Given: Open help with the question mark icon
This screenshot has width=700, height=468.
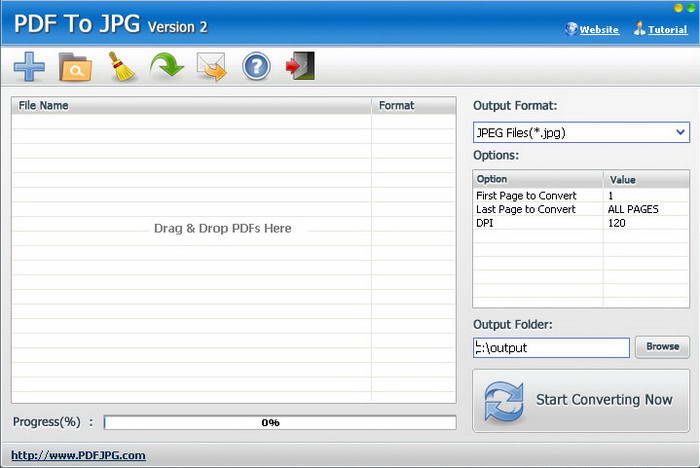Looking at the screenshot, I should coord(256,67).
